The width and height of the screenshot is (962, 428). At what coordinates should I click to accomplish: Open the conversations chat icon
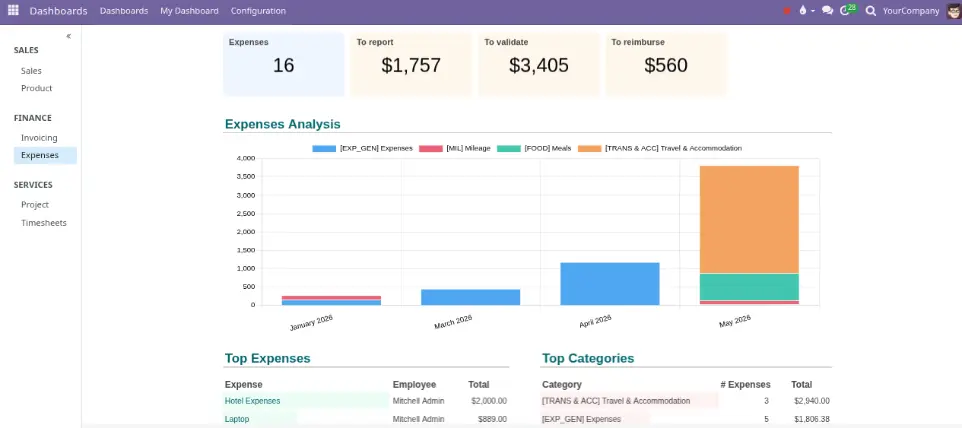tap(827, 11)
